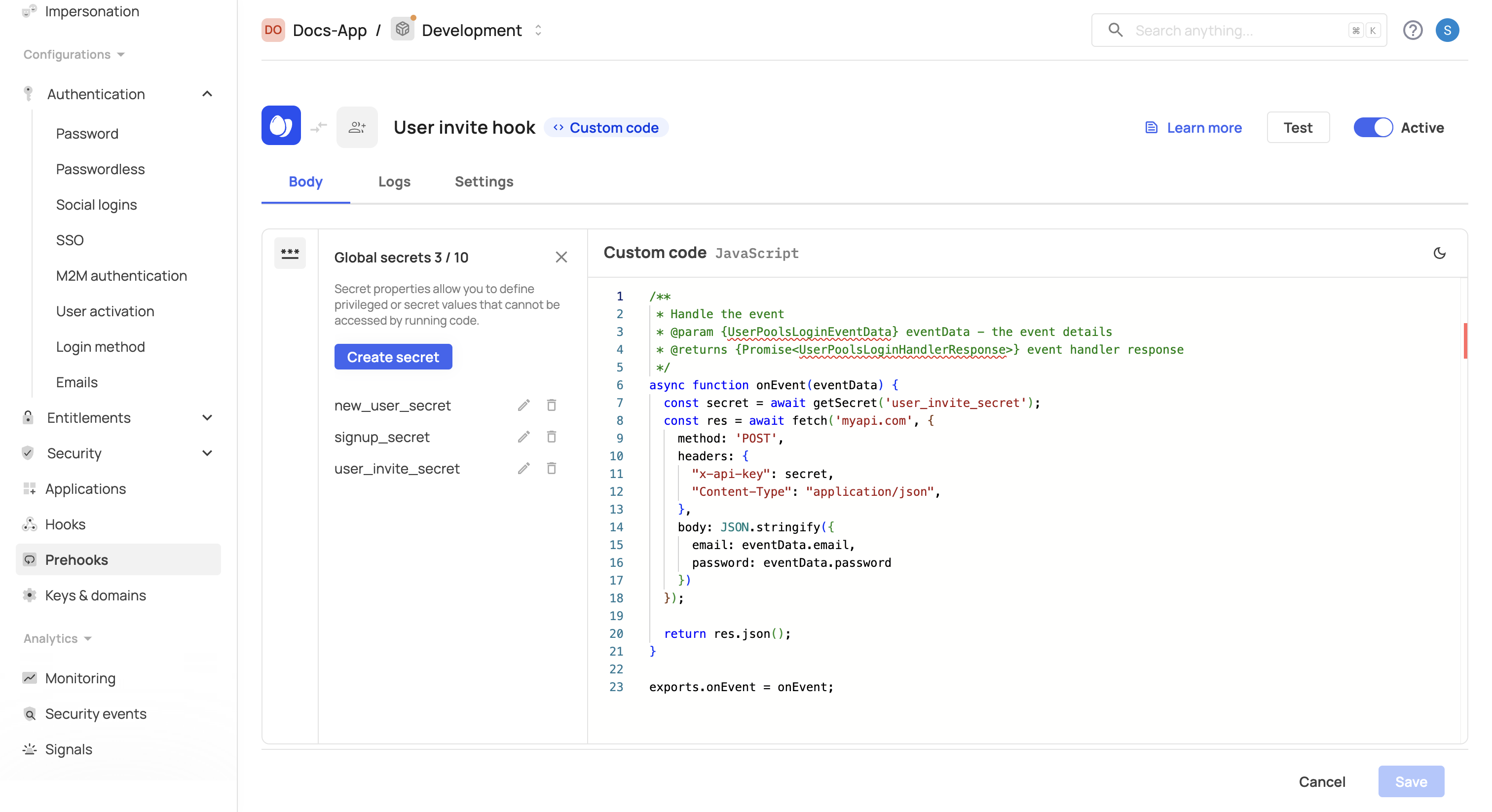
Task: Click the user invite event icon
Action: tap(357, 127)
